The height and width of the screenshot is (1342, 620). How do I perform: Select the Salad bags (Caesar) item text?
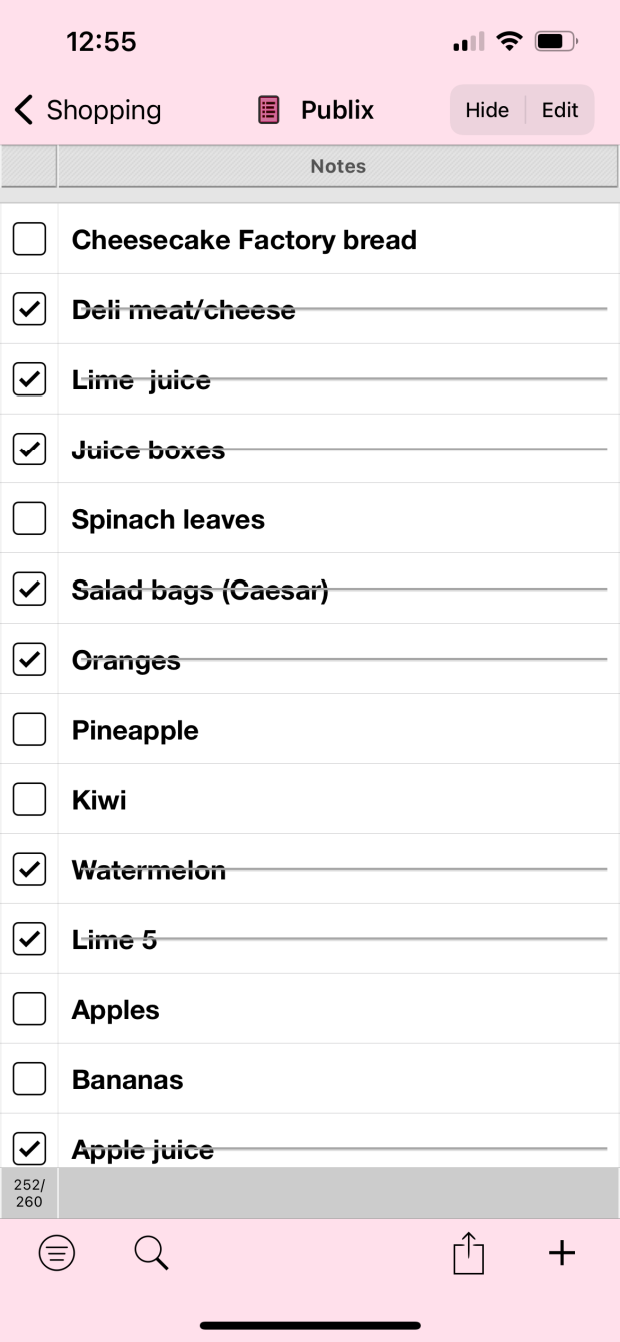click(200, 590)
